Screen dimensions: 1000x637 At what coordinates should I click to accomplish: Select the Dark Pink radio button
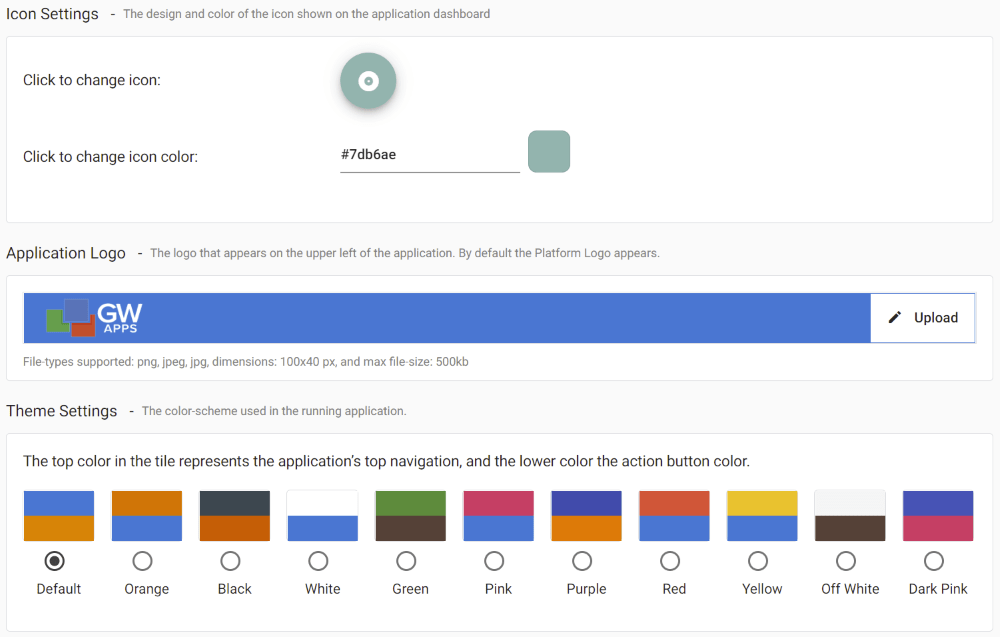[934, 561]
